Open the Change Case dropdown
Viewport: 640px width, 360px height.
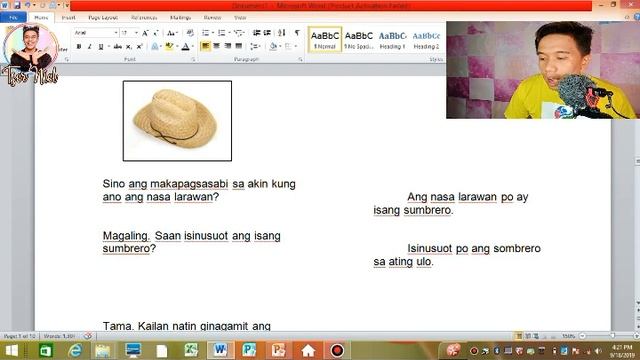[172, 33]
